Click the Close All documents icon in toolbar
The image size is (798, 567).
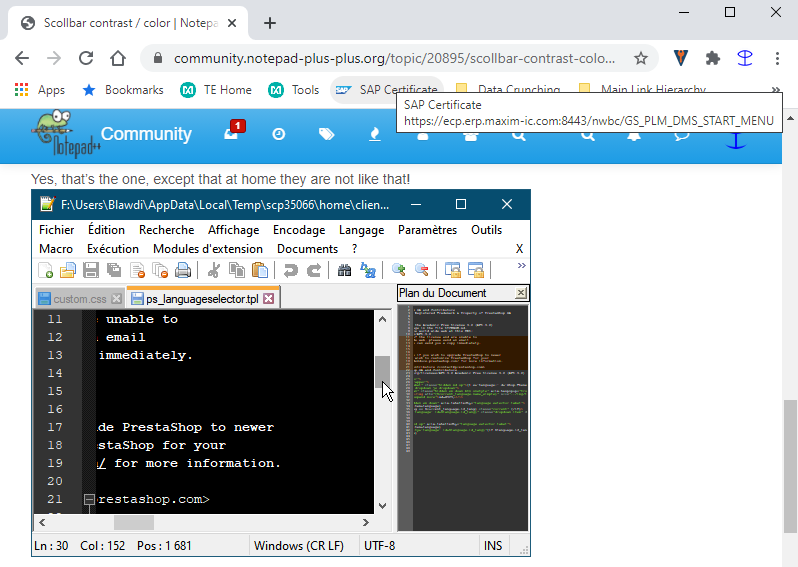pyautogui.click(x=160, y=270)
